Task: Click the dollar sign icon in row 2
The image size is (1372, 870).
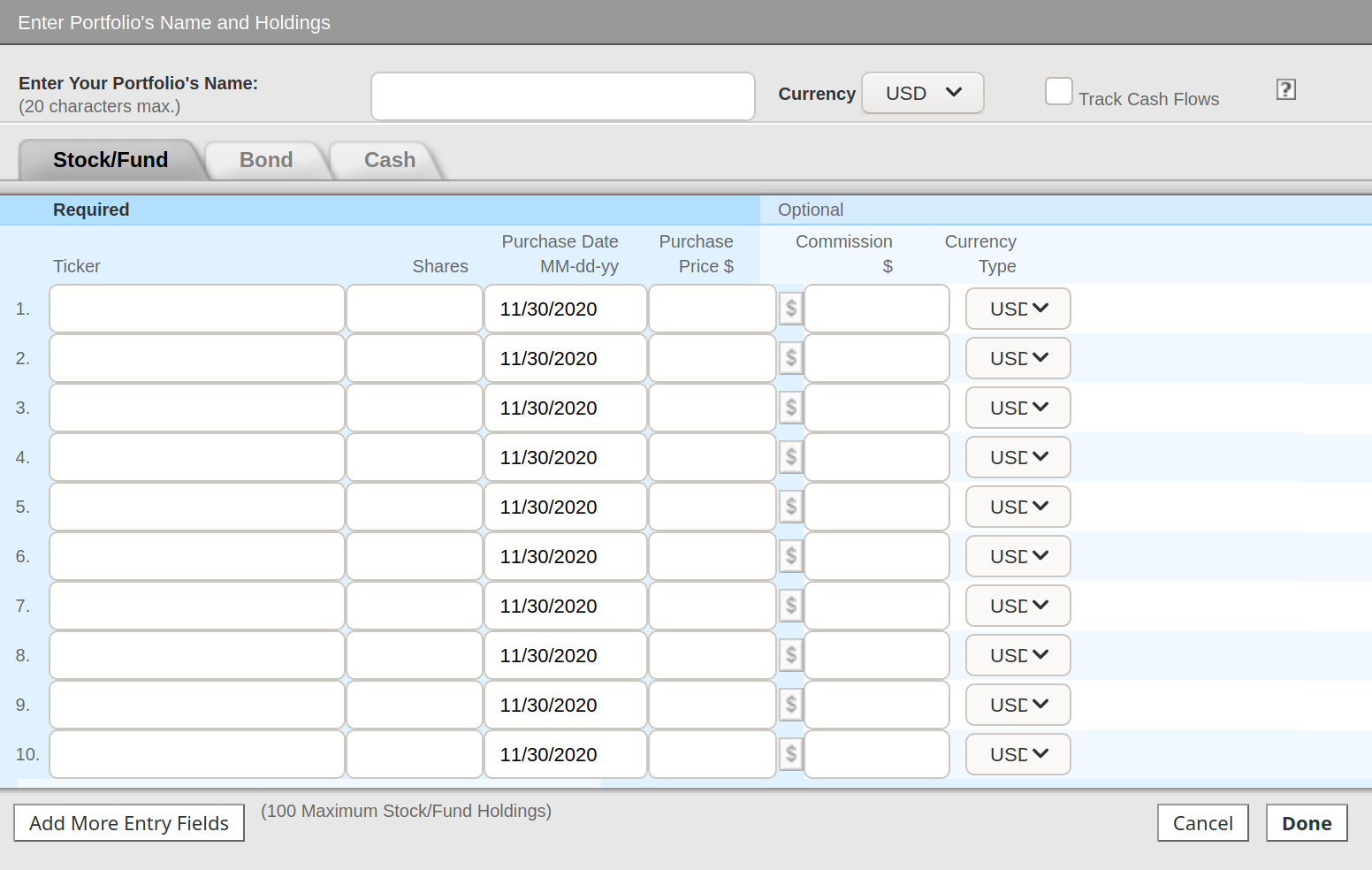Action: coord(791,358)
